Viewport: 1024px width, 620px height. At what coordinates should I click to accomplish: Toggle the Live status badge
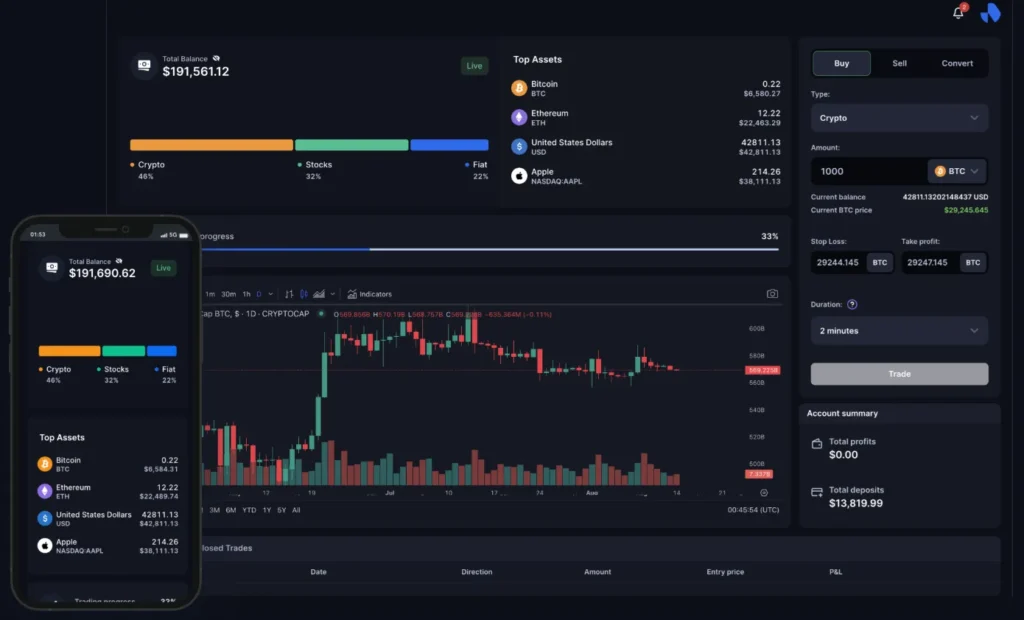pyautogui.click(x=473, y=65)
